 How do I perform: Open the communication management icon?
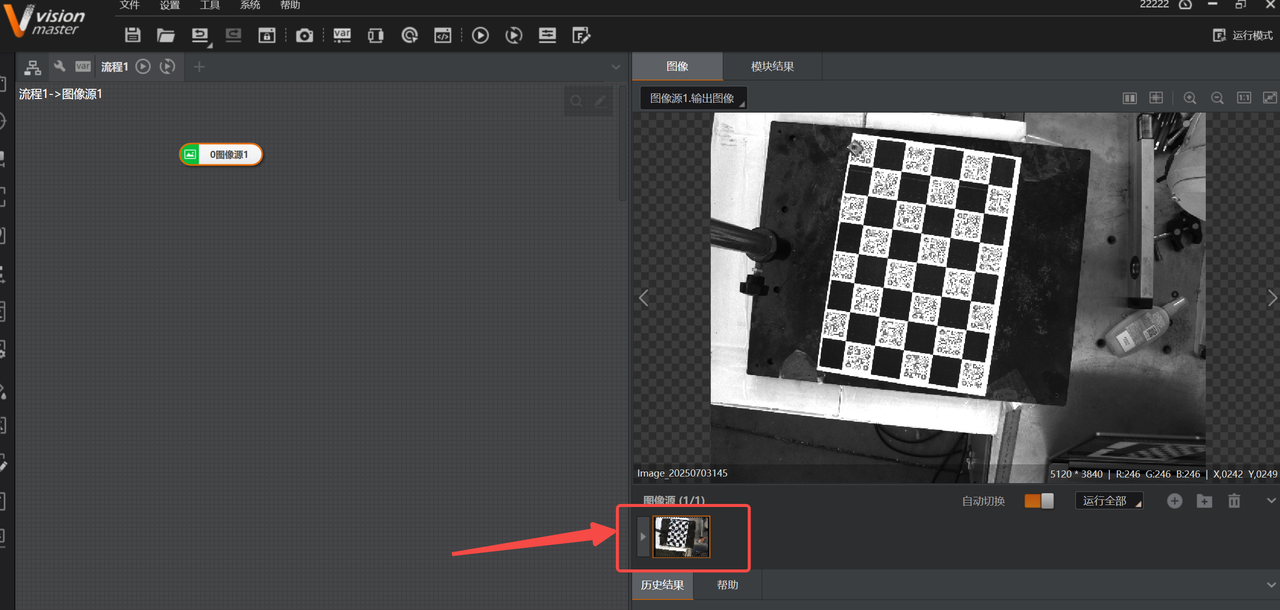point(375,35)
